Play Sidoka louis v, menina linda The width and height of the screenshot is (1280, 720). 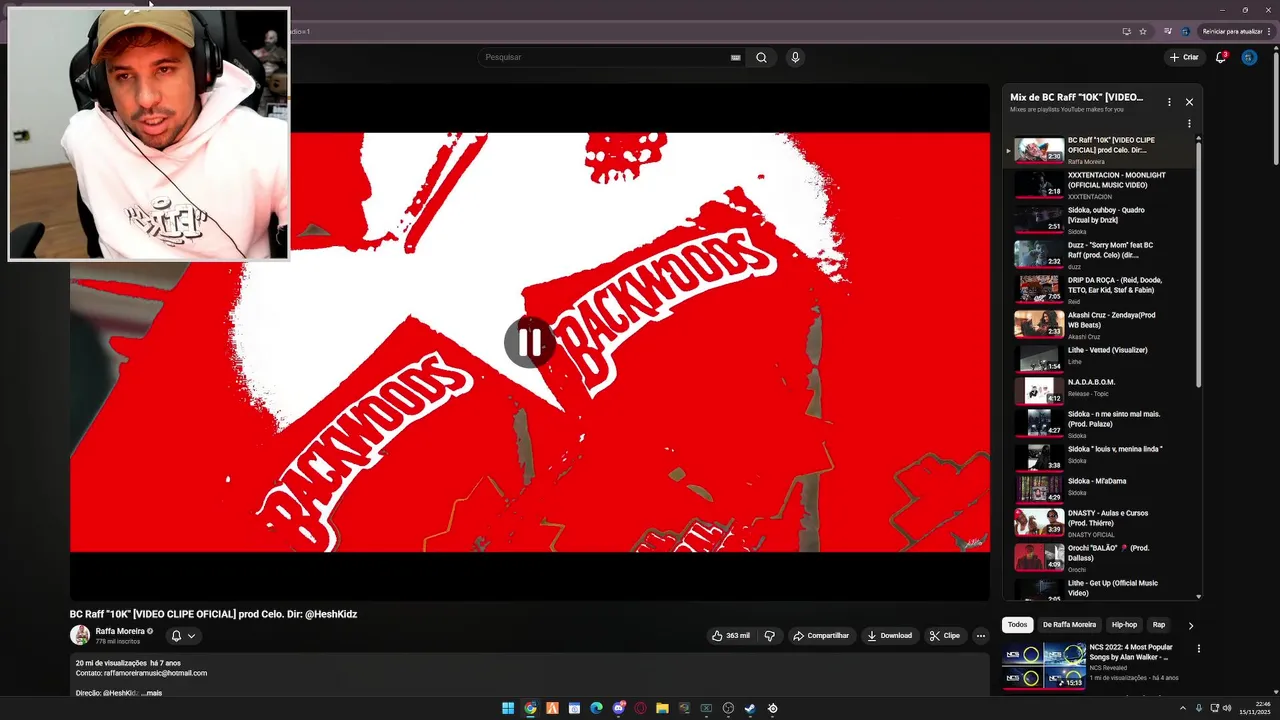[1098, 457]
